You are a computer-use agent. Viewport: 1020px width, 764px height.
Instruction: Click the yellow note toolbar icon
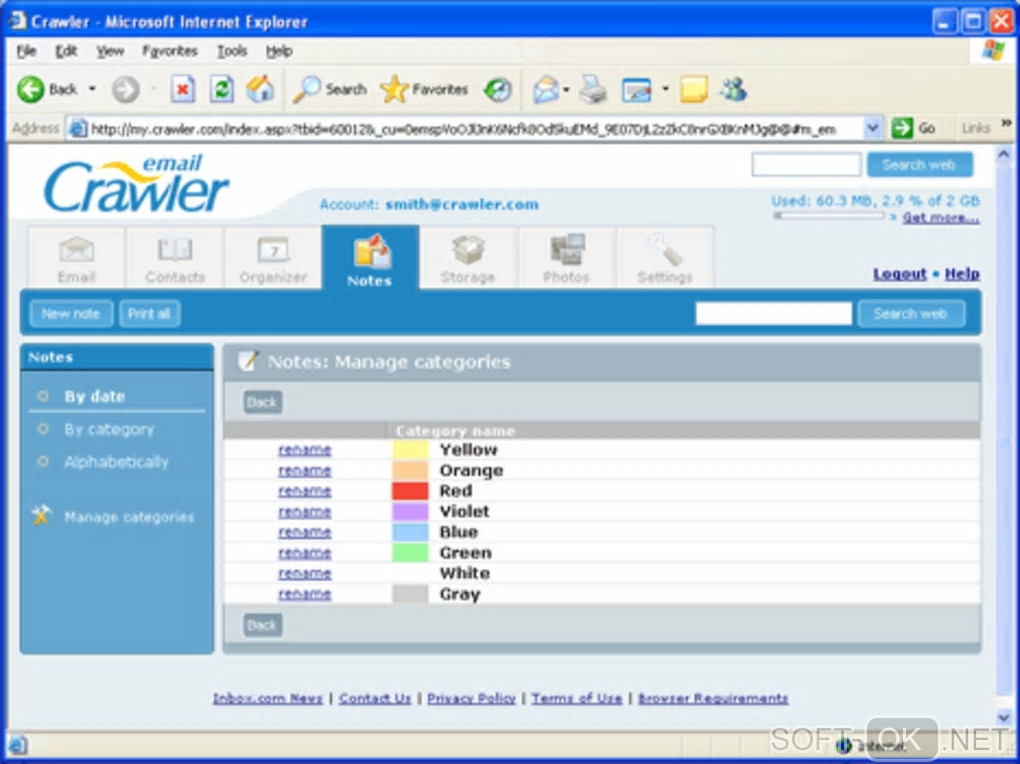[x=693, y=90]
